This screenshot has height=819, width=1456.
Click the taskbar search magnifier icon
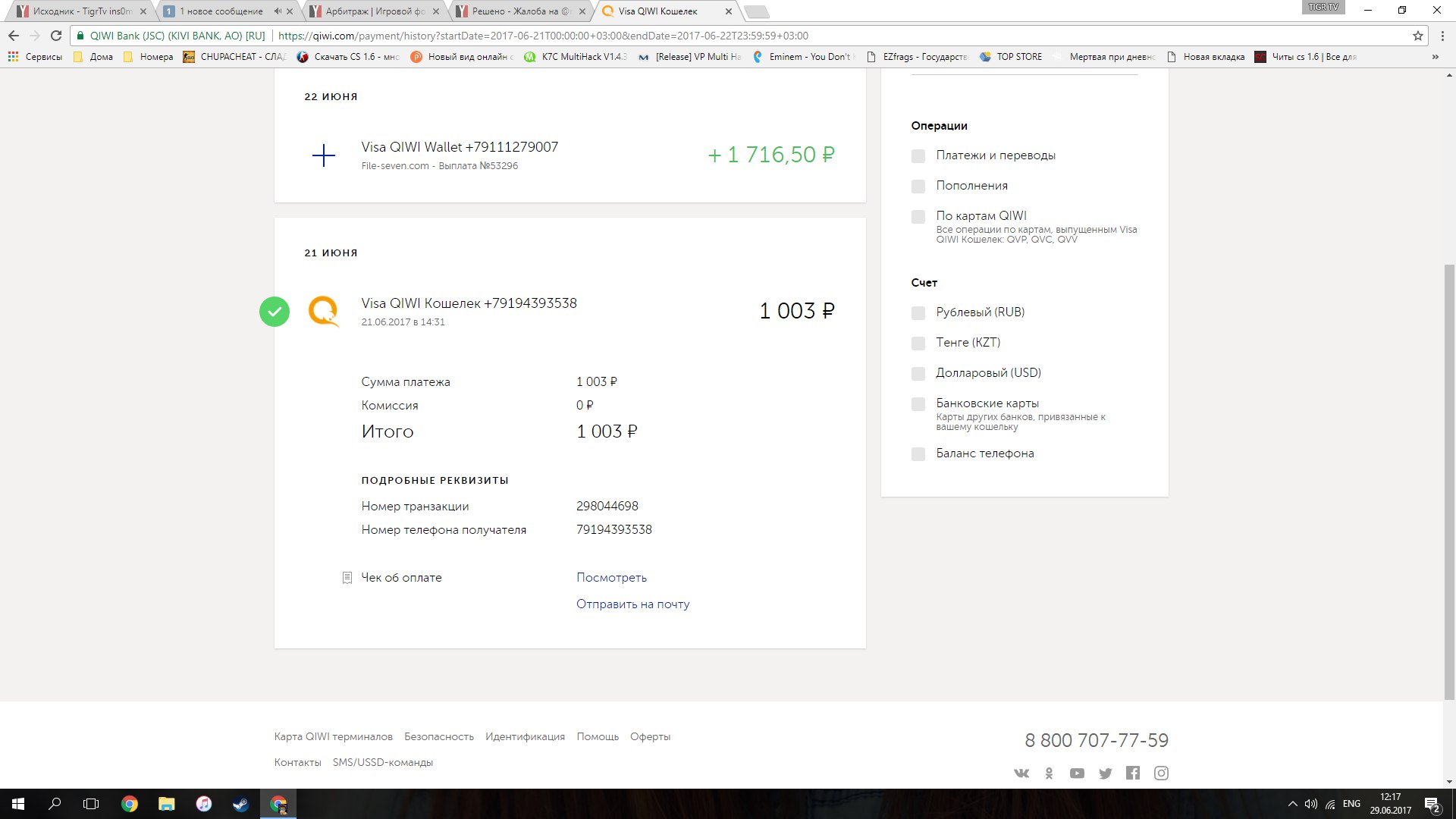click(55, 804)
